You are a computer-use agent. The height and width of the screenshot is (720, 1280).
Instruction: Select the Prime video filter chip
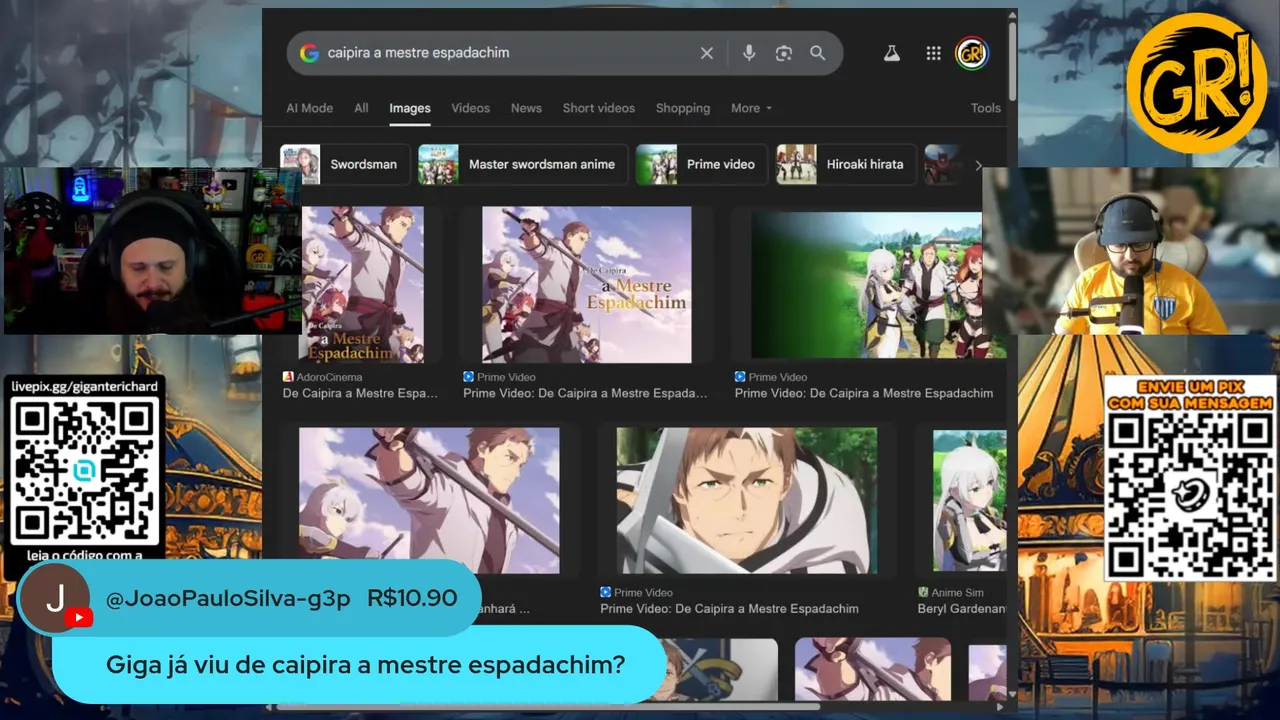[x=701, y=164]
